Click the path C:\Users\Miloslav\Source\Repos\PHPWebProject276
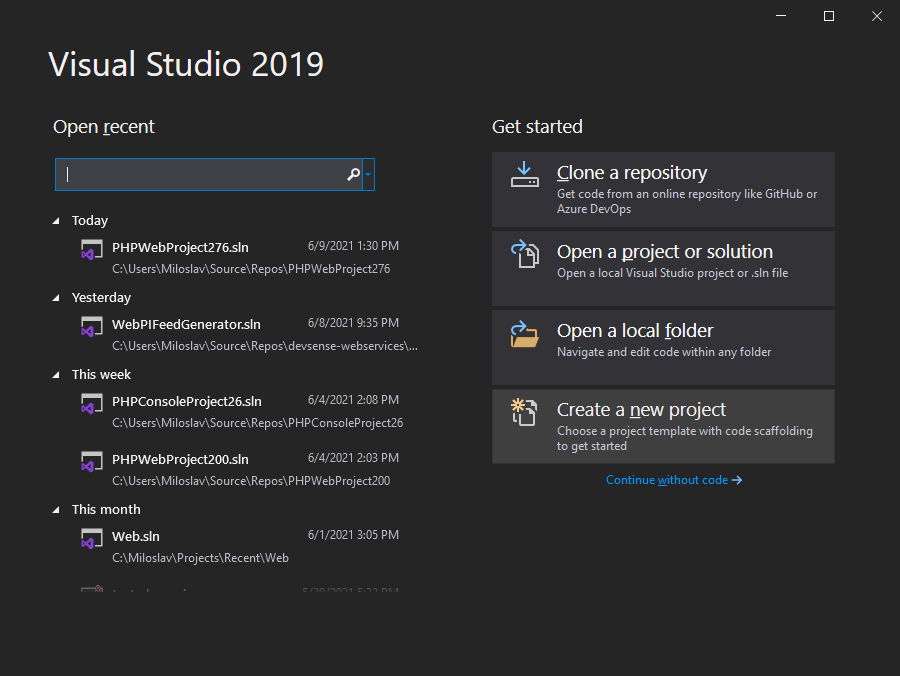 click(x=251, y=269)
